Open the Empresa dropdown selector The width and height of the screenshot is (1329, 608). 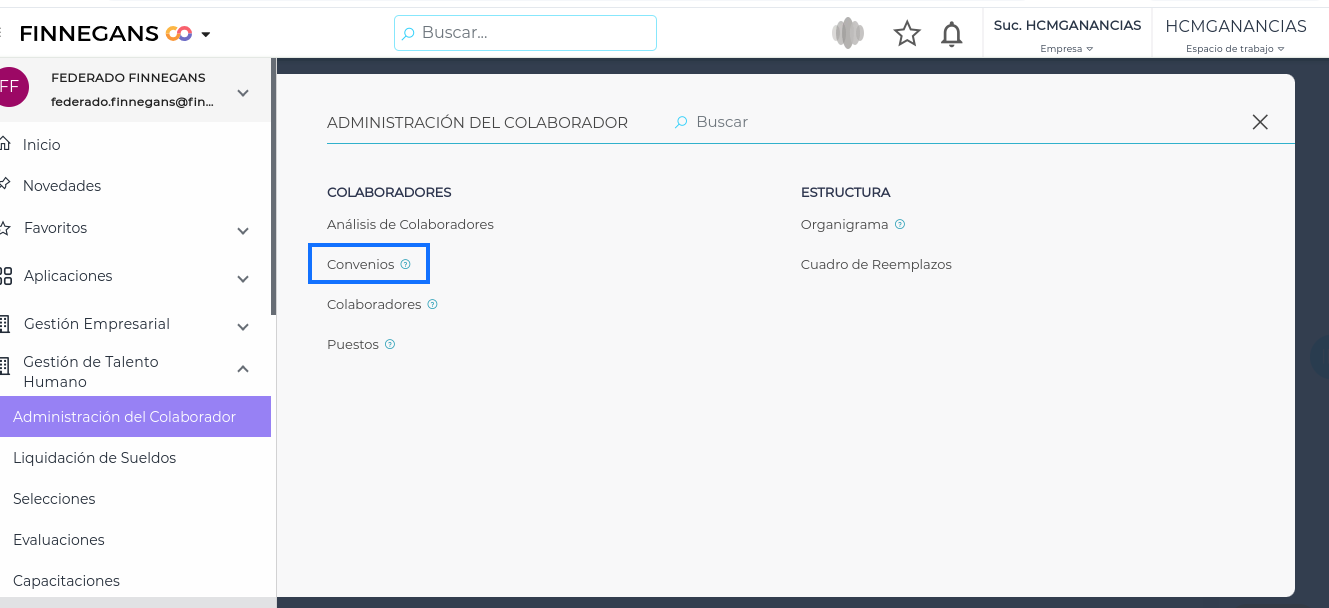coord(1067,34)
